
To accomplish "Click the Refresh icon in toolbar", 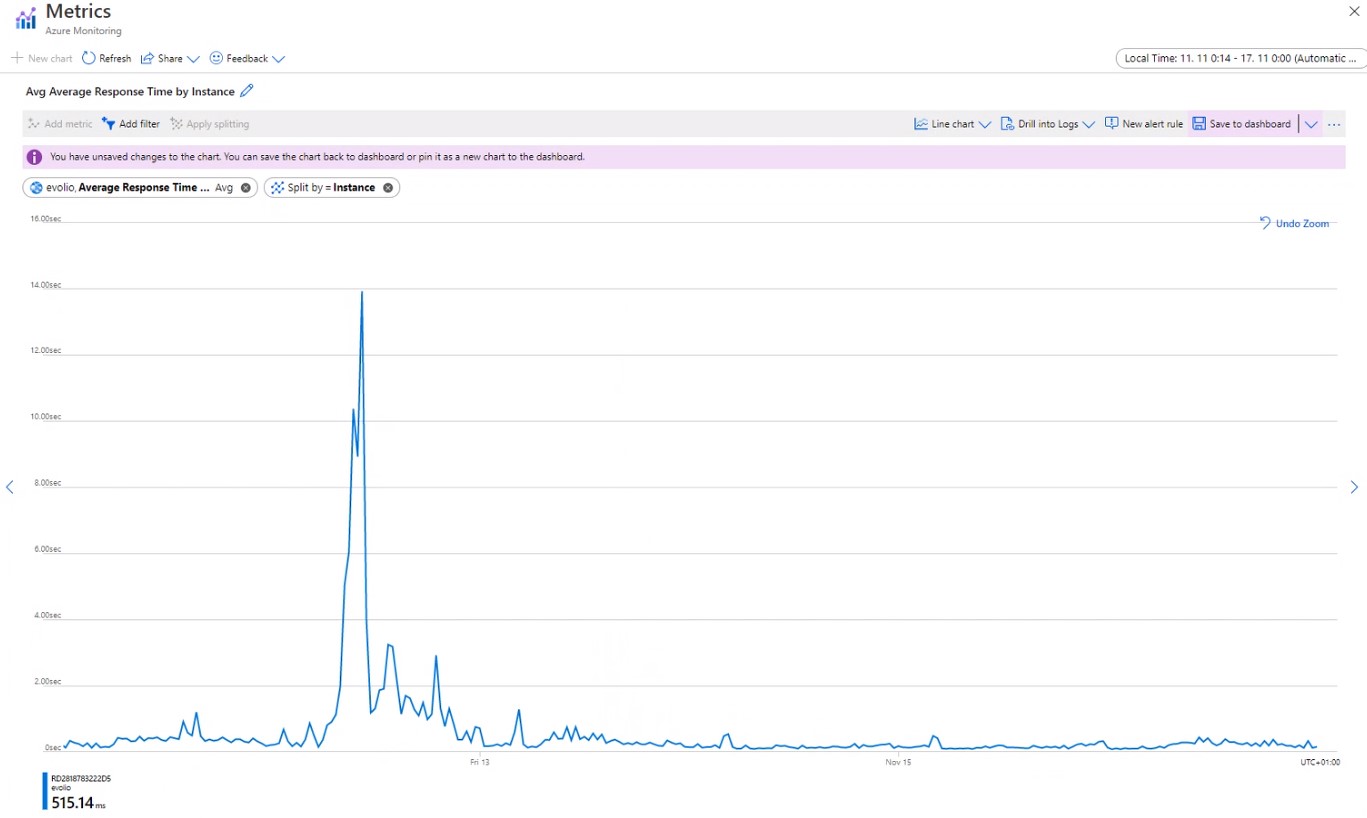I will [x=89, y=58].
